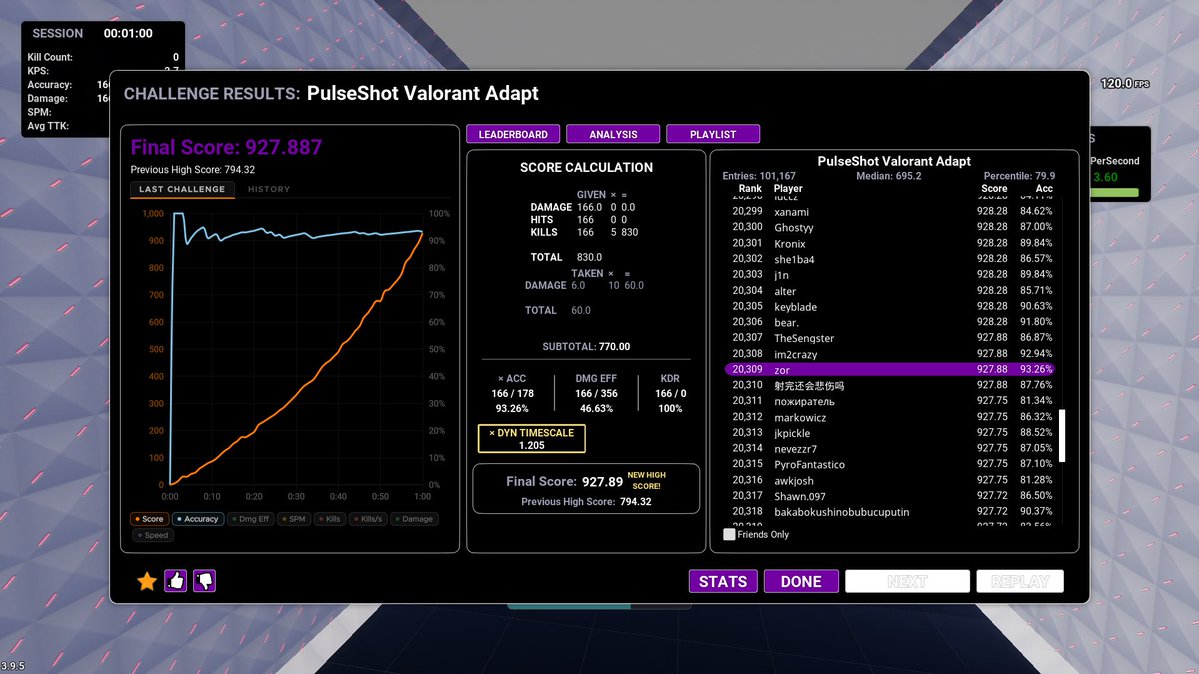Click the SESSION timer 00:01:00
This screenshot has height=674, width=1199.
point(128,34)
